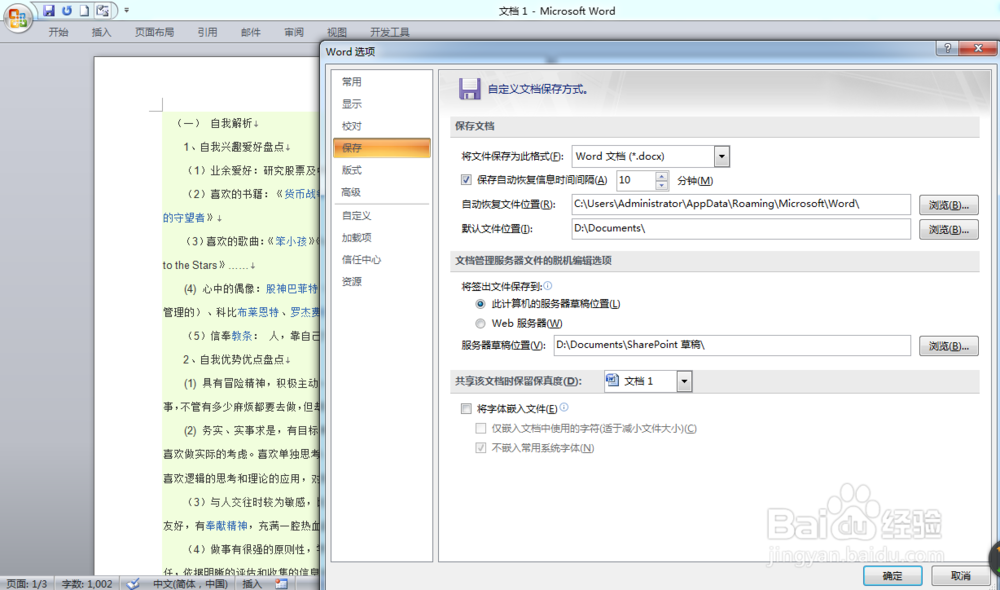Browse for server drafts location
The image size is (1000, 590).
948,346
